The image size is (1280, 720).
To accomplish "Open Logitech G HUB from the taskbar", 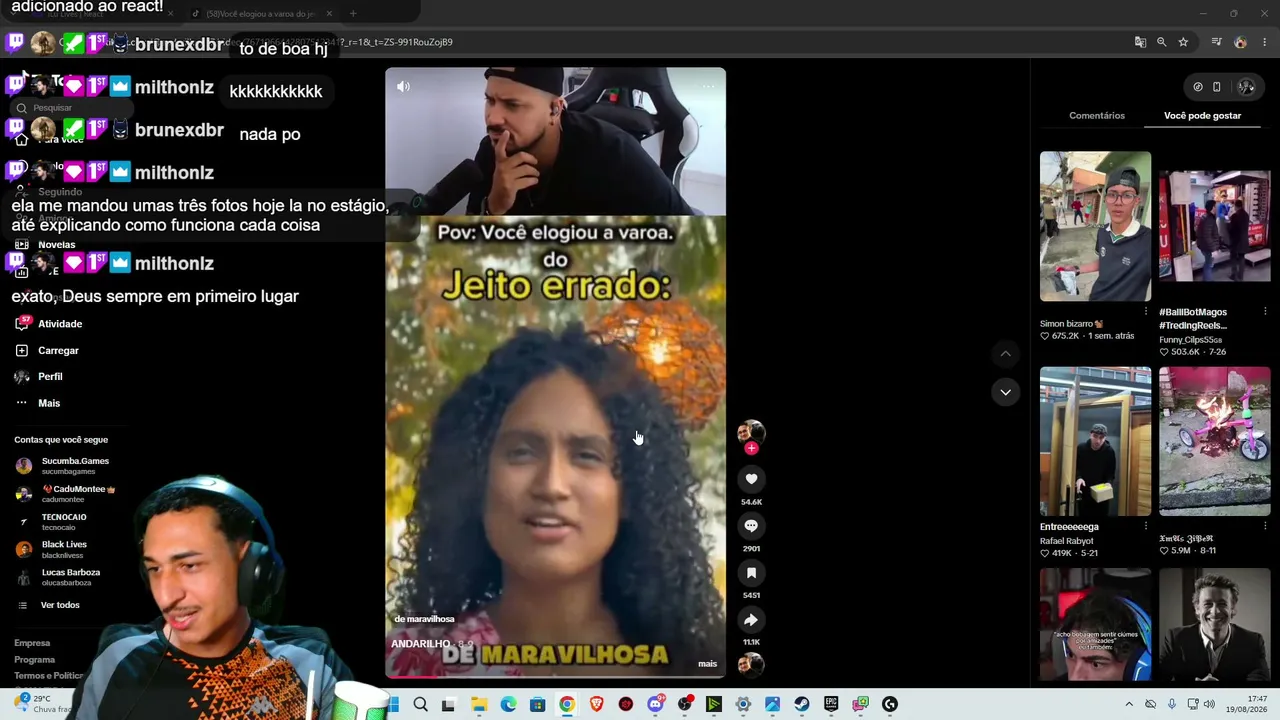I will (x=890, y=704).
